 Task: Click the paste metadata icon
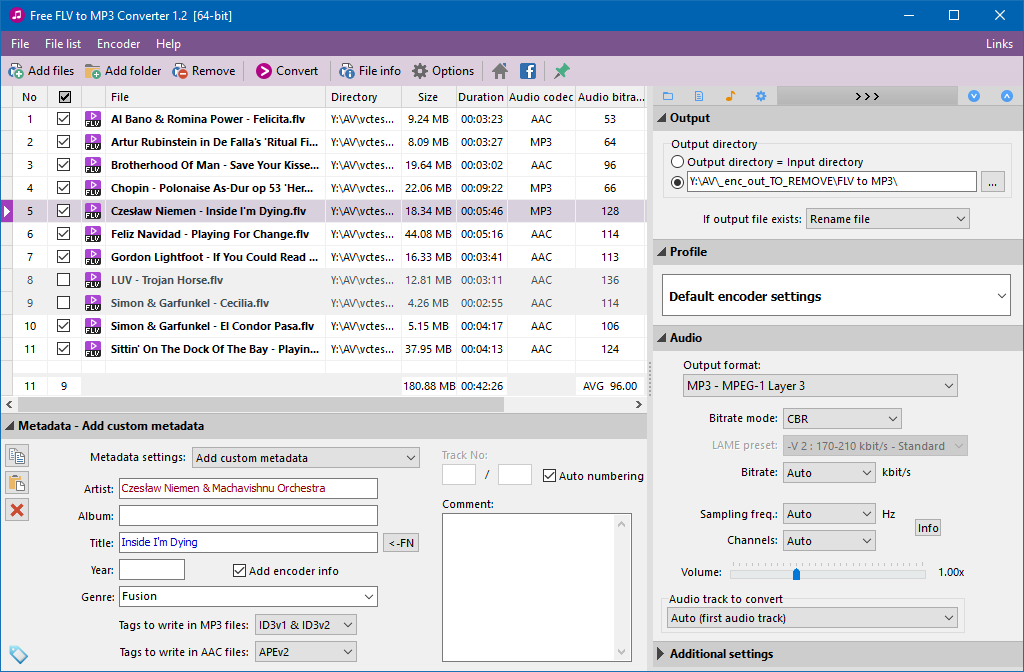coord(17,483)
